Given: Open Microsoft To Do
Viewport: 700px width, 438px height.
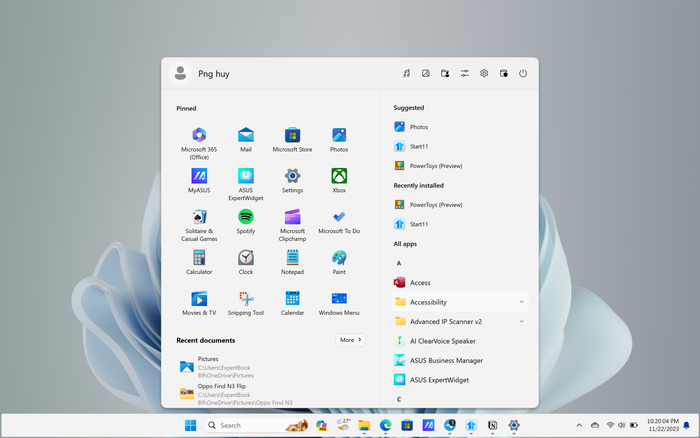Looking at the screenshot, I should (x=339, y=221).
